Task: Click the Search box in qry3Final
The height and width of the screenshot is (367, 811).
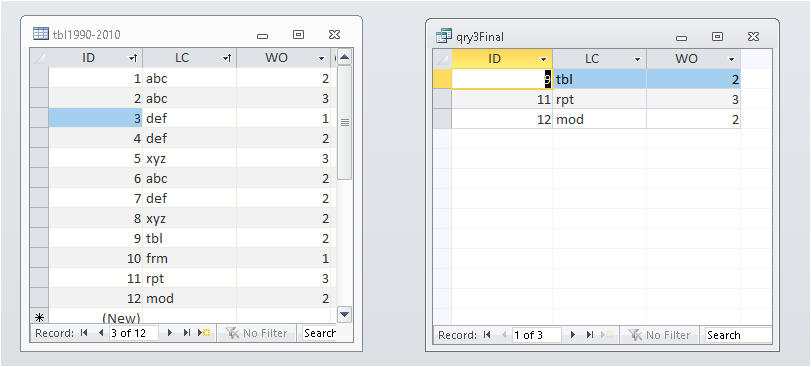Action: pyautogui.click(x=739, y=335)
